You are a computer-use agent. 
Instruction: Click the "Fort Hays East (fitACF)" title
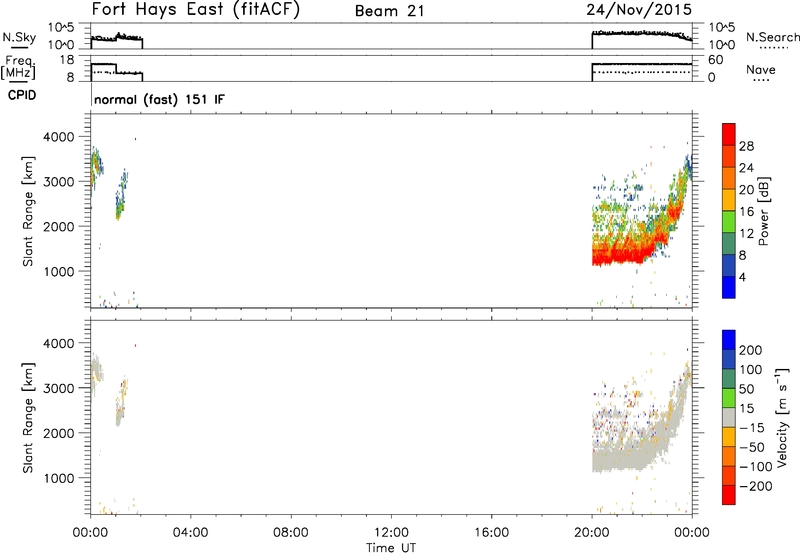point(196,10)
